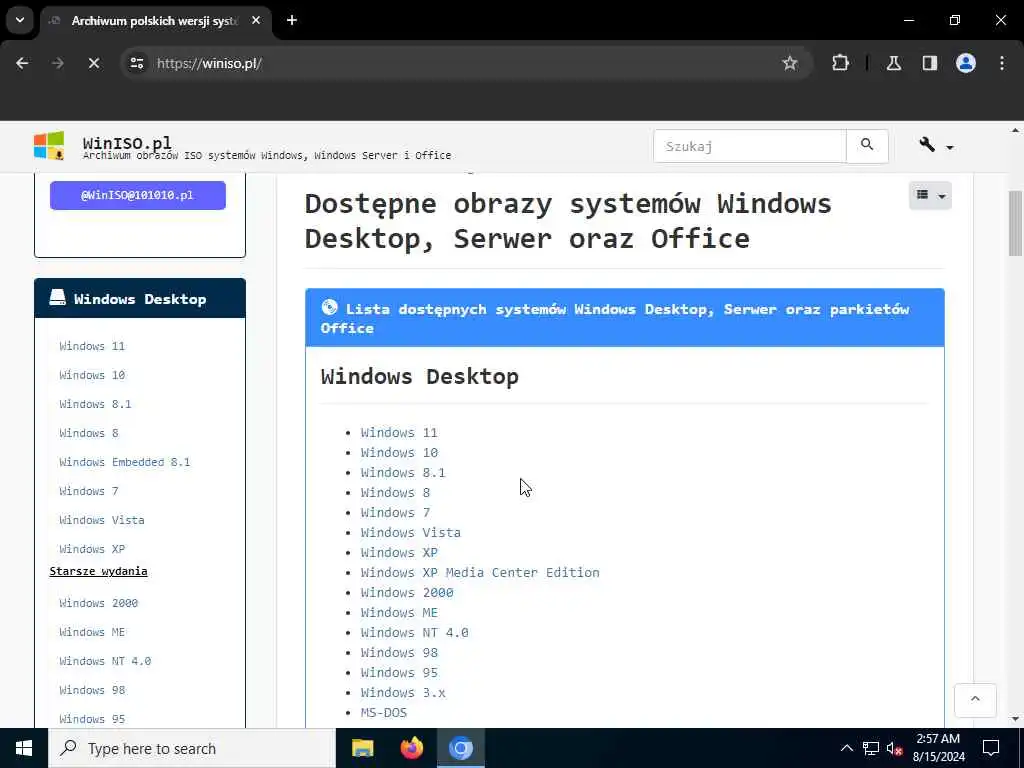Click Windows 98 in the main list

[x=399, y=652]
